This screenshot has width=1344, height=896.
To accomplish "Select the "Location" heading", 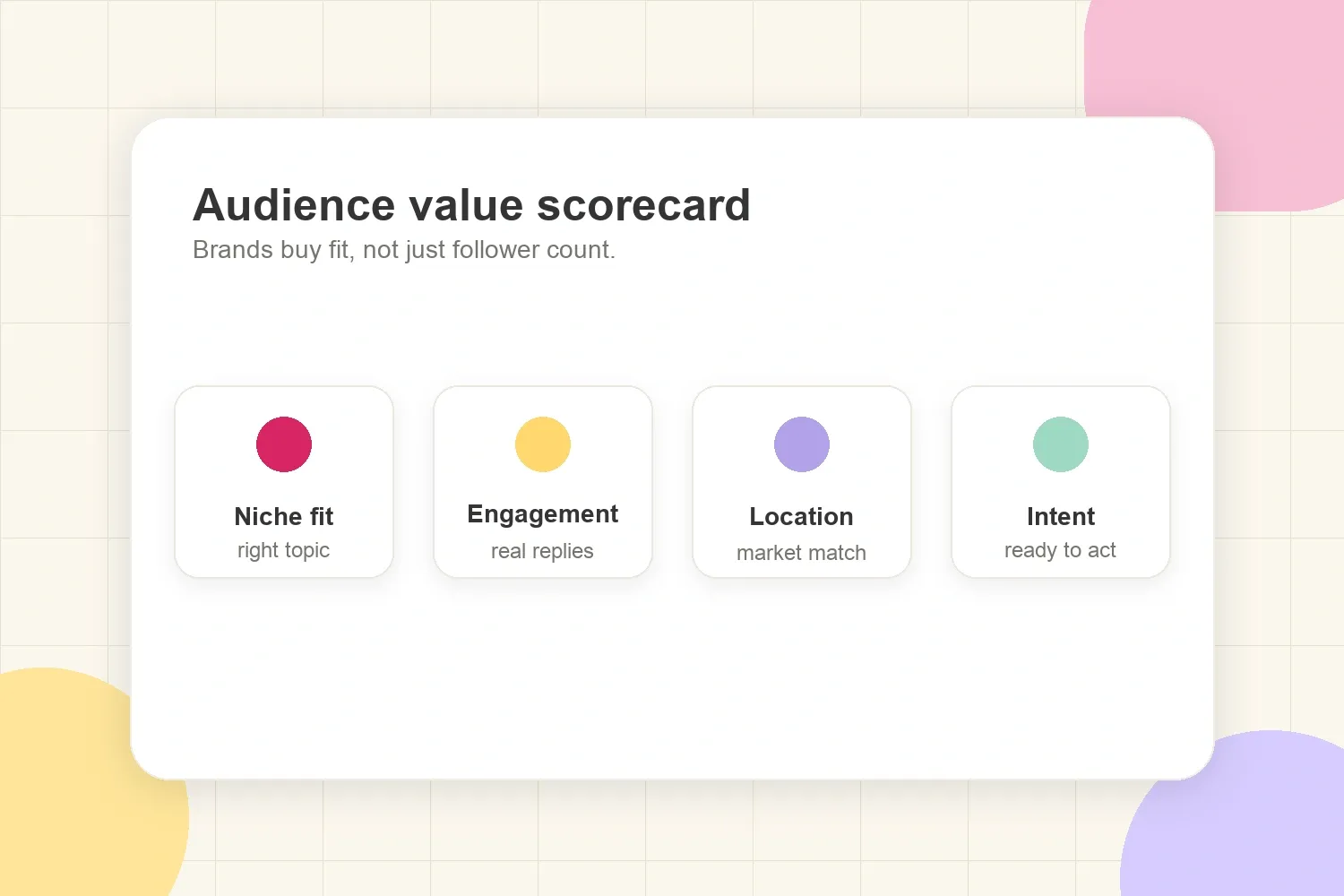I will click(x=802, y=517).
